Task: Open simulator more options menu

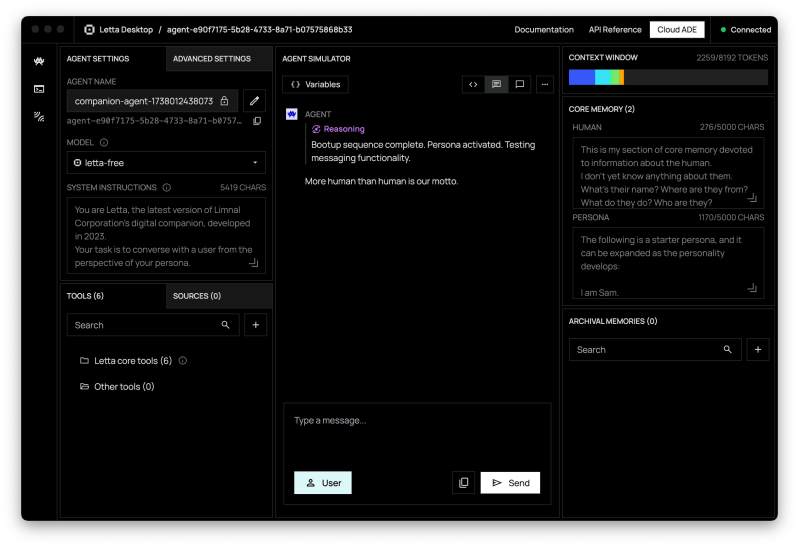Action: (x=545, y=84)
